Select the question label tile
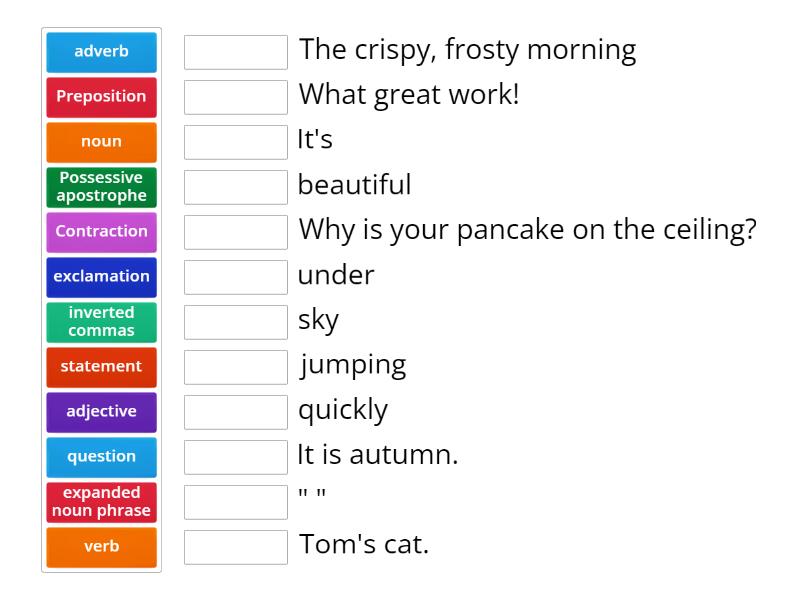 pos(101,457)
